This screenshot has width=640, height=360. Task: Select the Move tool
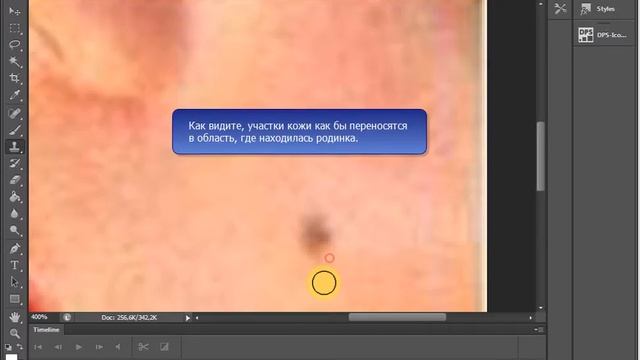(x=15, y=11)
